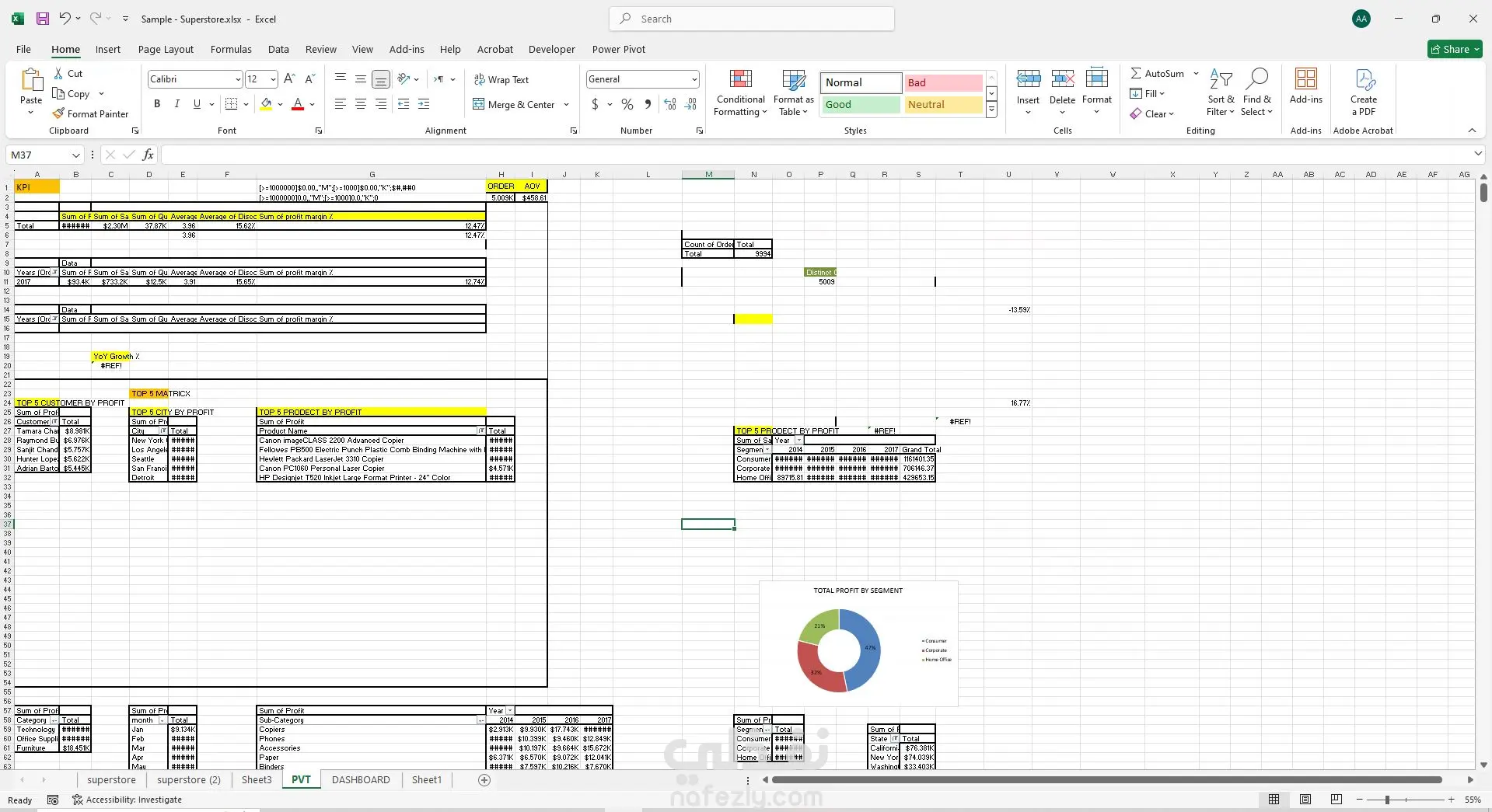The width and height of the screenshot is (1492, 812).
Task: Increase font size with larger A
Action: click(x=289, y=79)
